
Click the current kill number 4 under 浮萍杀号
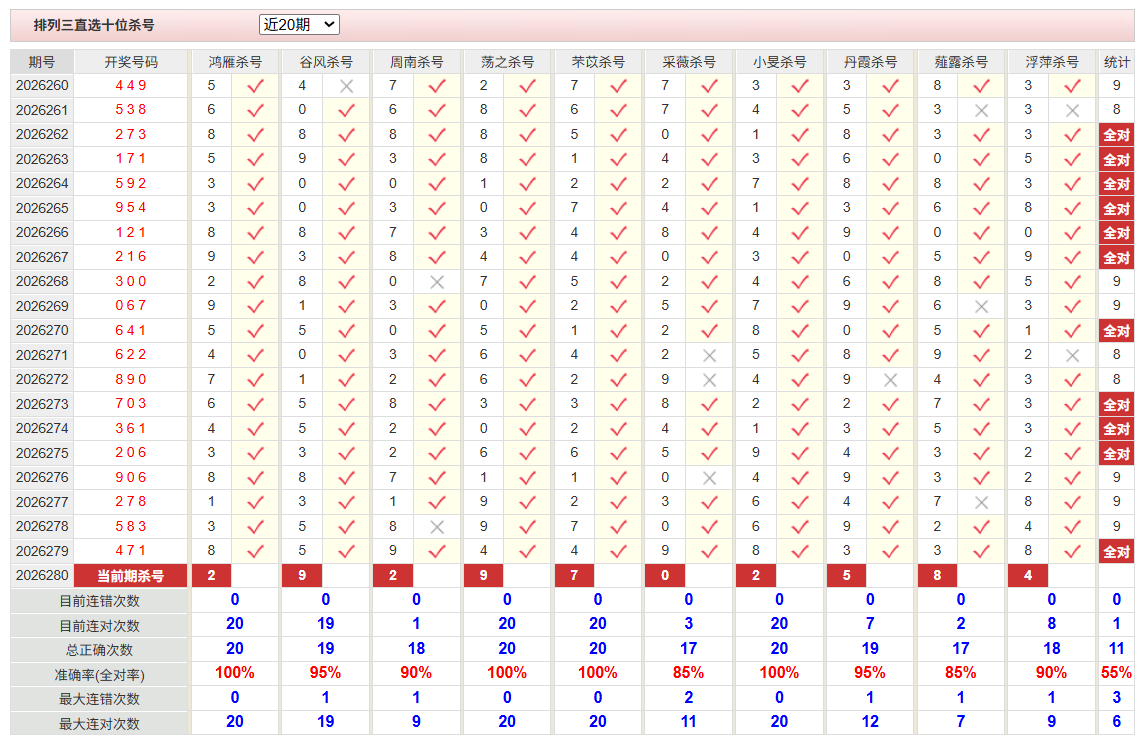pyautogui.click(x=1027, y=576)
